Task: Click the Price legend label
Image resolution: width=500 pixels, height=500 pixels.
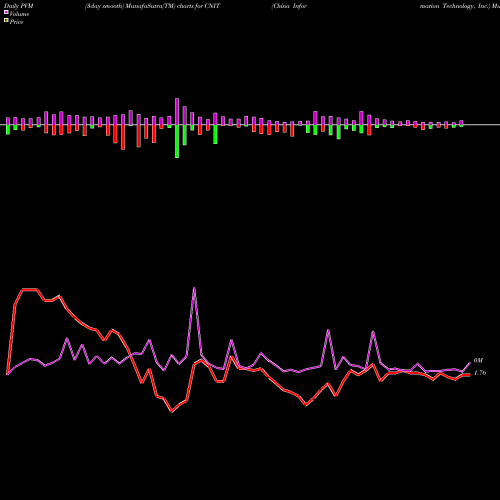Action: [x=16, y=22]
